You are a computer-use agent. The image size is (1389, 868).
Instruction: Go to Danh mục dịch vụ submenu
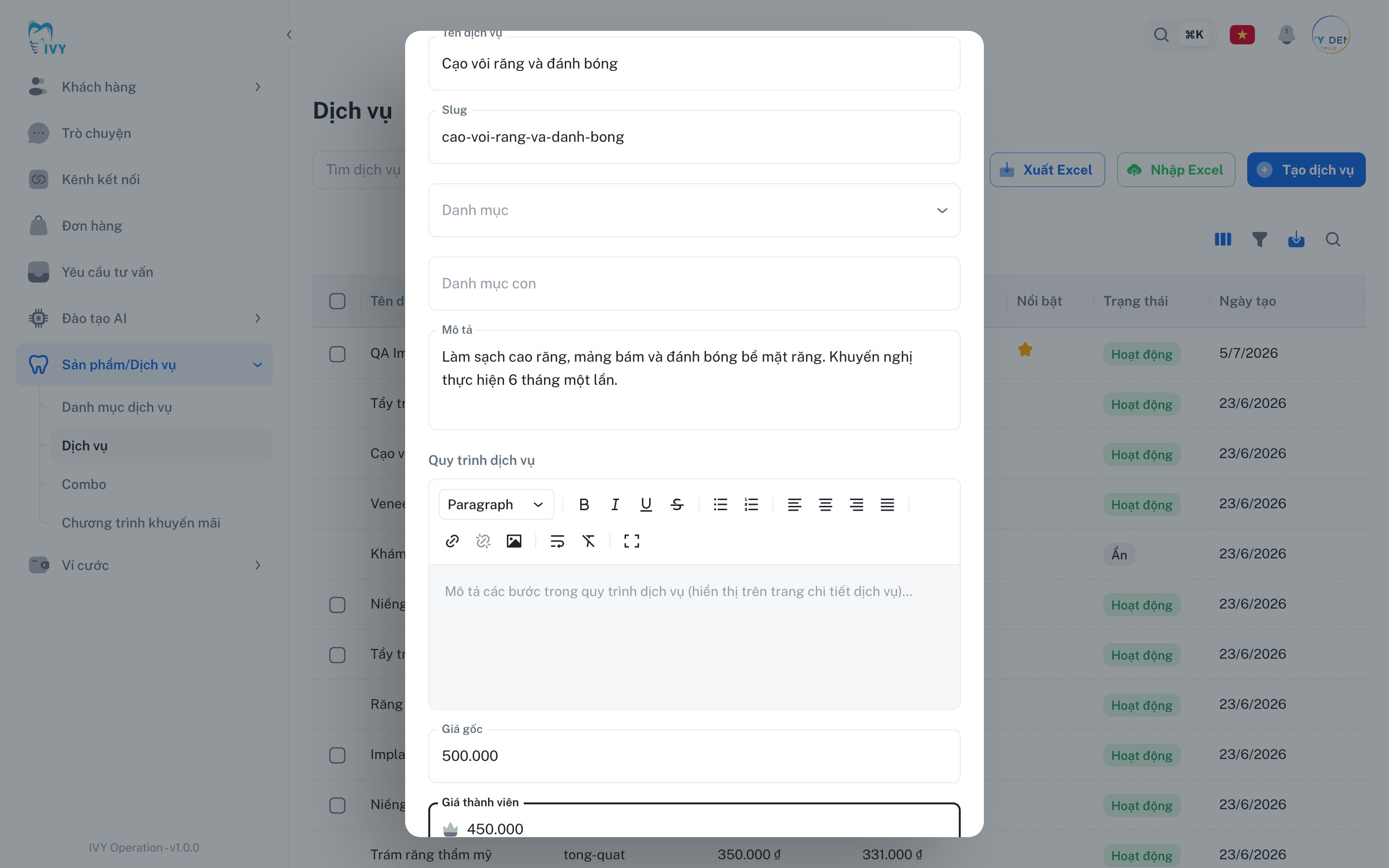161,407
